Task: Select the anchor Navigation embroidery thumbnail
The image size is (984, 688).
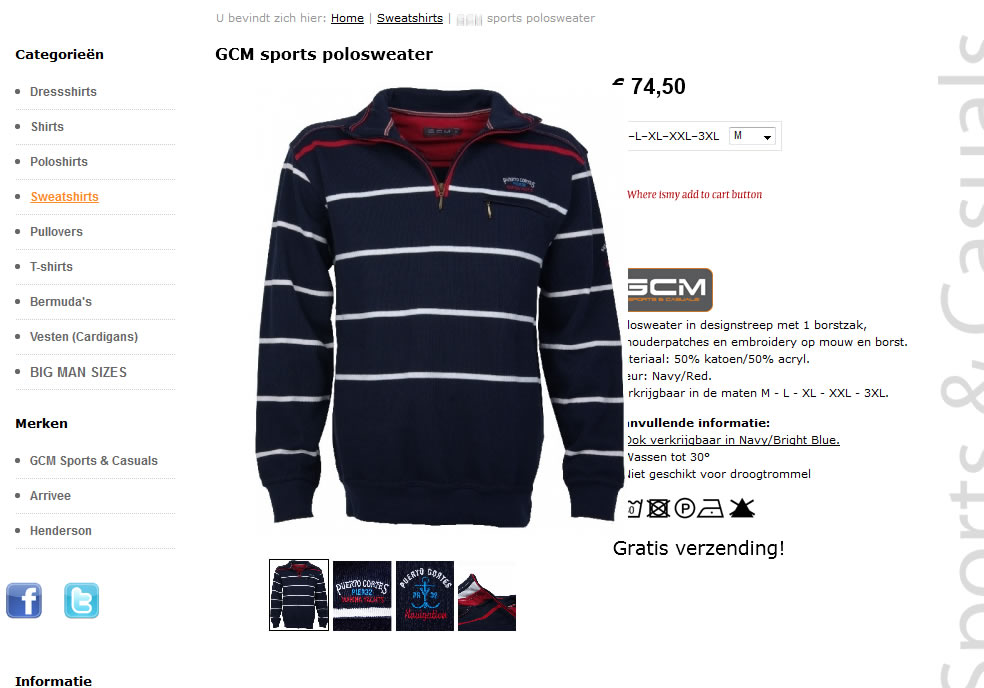Action: (425, 595)
